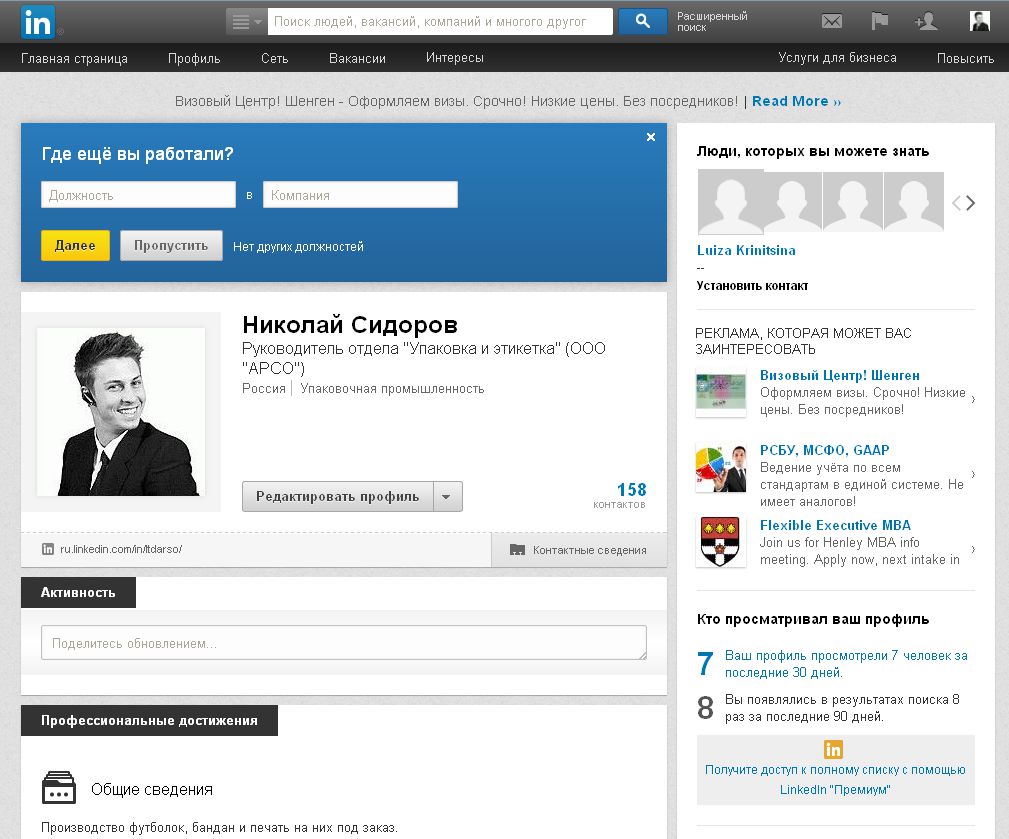Image resolution: width=1009 pixels, height=839 pixels.
Task: Click Вы появлялись в результатах поиска text
Action: pyautogui.click(x=842, y=708)
